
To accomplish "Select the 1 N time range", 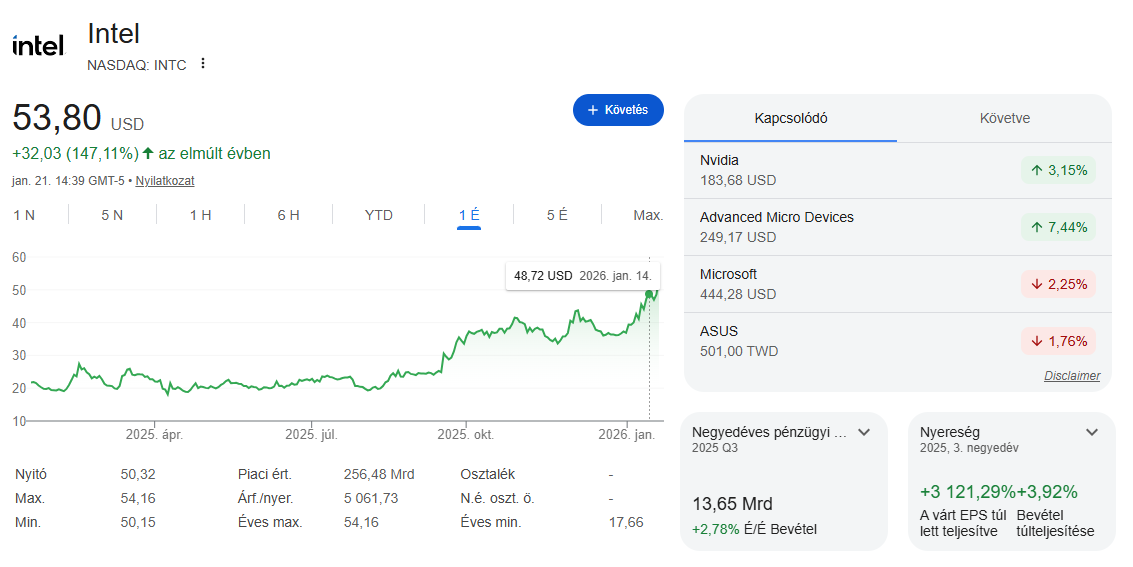I will (x=24, y=215).
